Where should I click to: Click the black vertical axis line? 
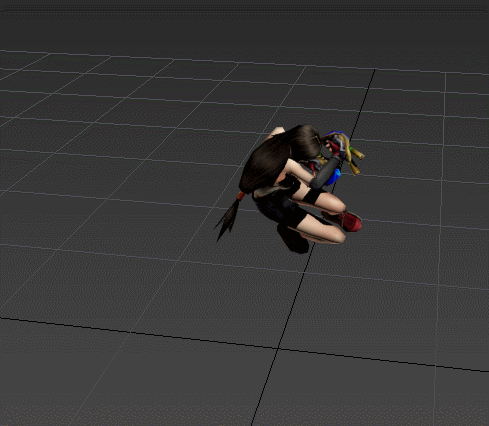[313, 247]
